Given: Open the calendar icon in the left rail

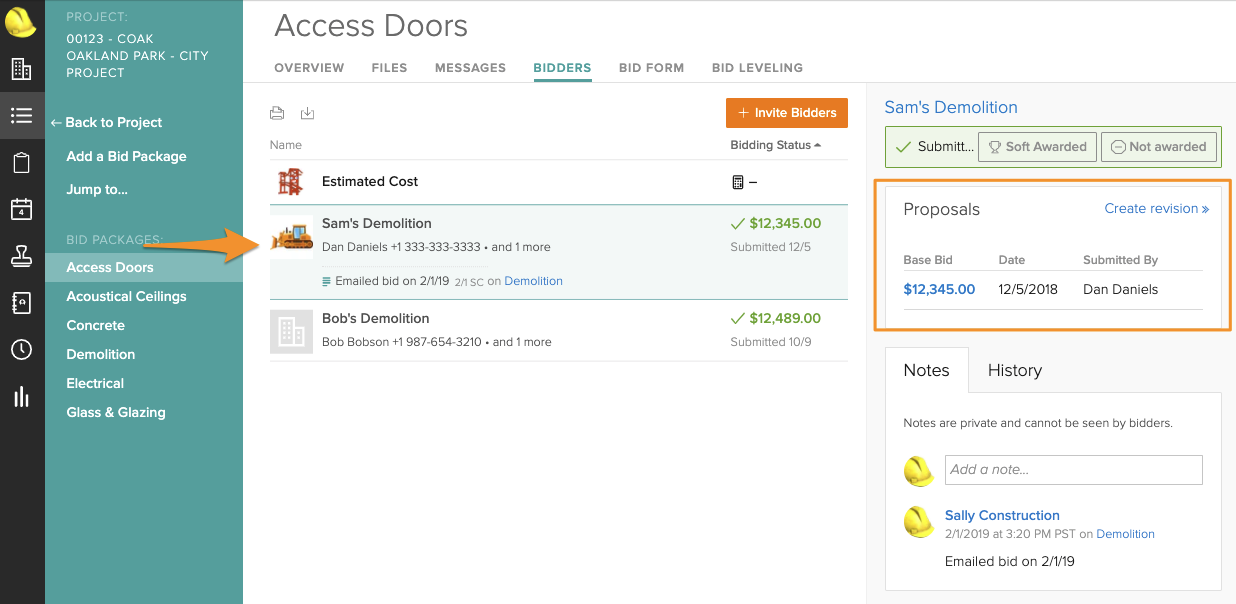Looking at the screenshot, I should (21, 209).
